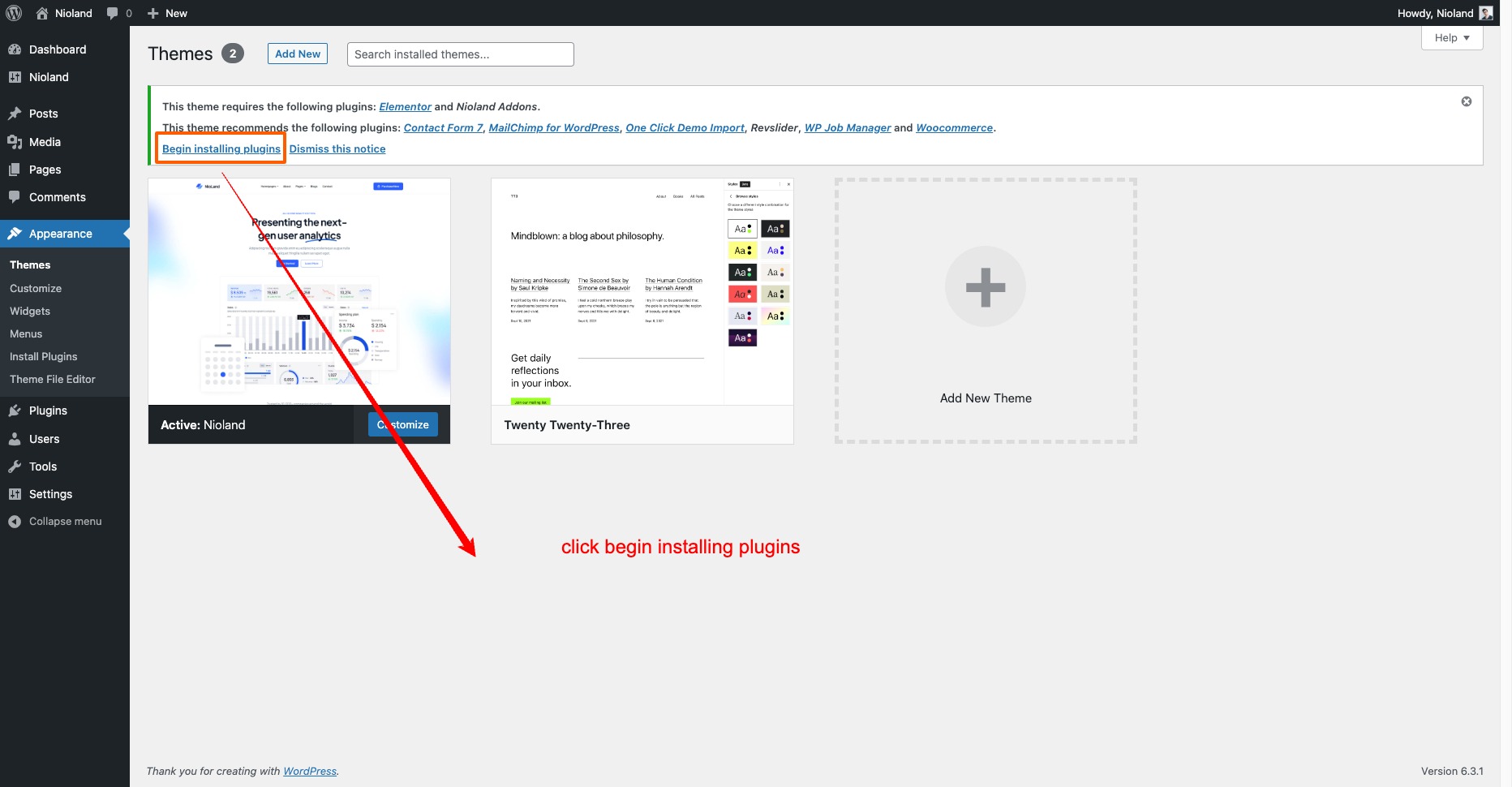1512x787 pixels.
Task: Open Media library icon in sidebar
Action: [15, 142]
